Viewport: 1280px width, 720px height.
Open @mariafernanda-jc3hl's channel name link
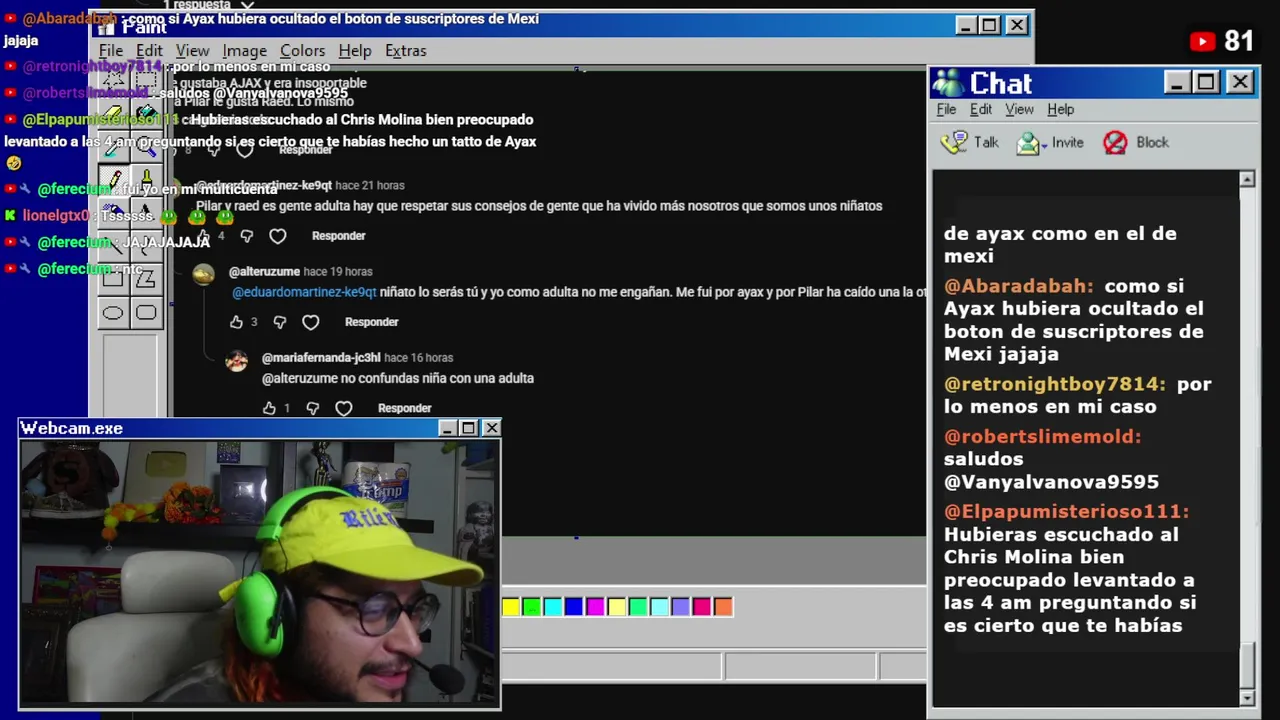coord(321,357)
